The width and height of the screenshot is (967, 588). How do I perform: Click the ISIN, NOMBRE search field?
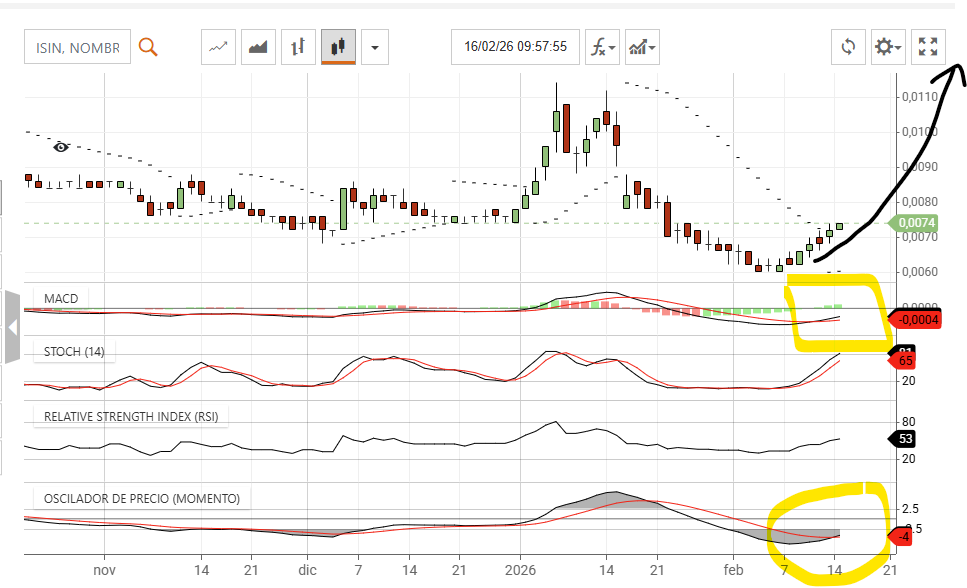[78, 47]
